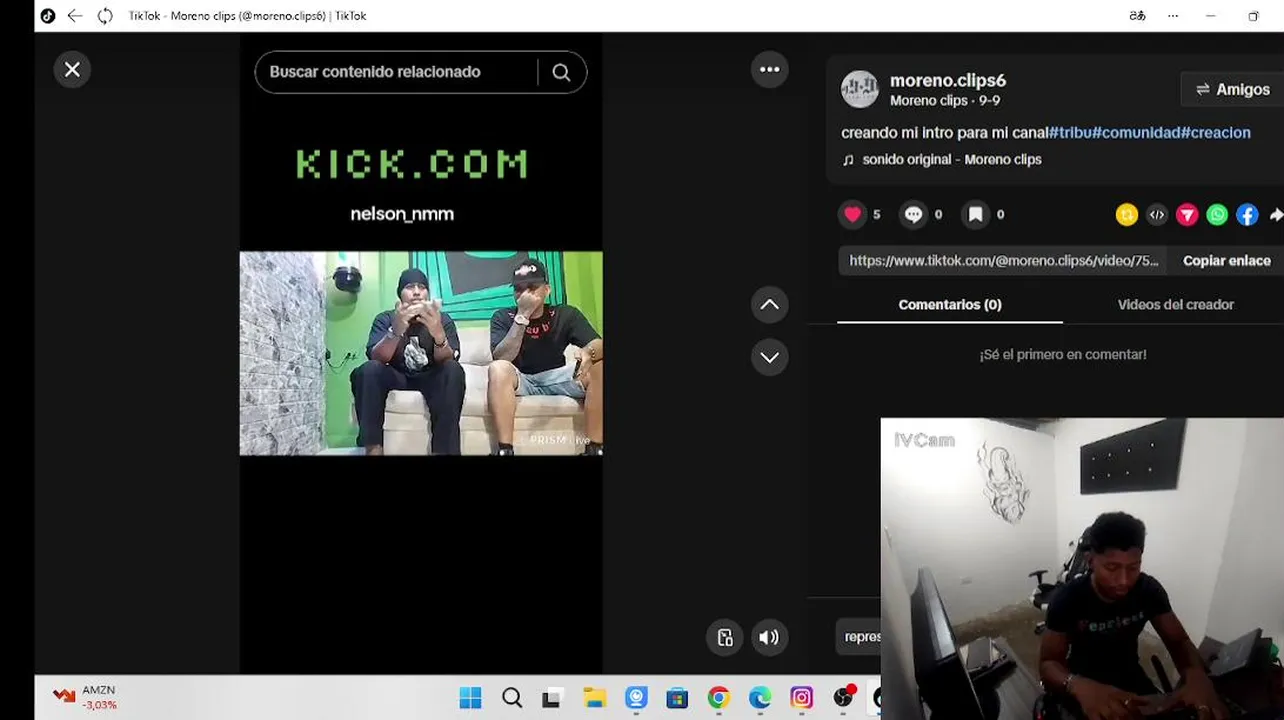Open Instagram from the taskbar
This screenshot has width=1284, height=720.
pos(801,697)
